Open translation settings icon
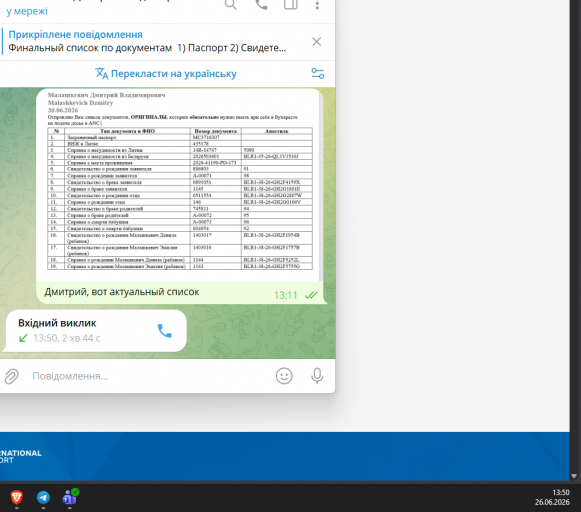The height and width of the screenshot is (512, 581). pyautogui.click(x=318, y=73)
